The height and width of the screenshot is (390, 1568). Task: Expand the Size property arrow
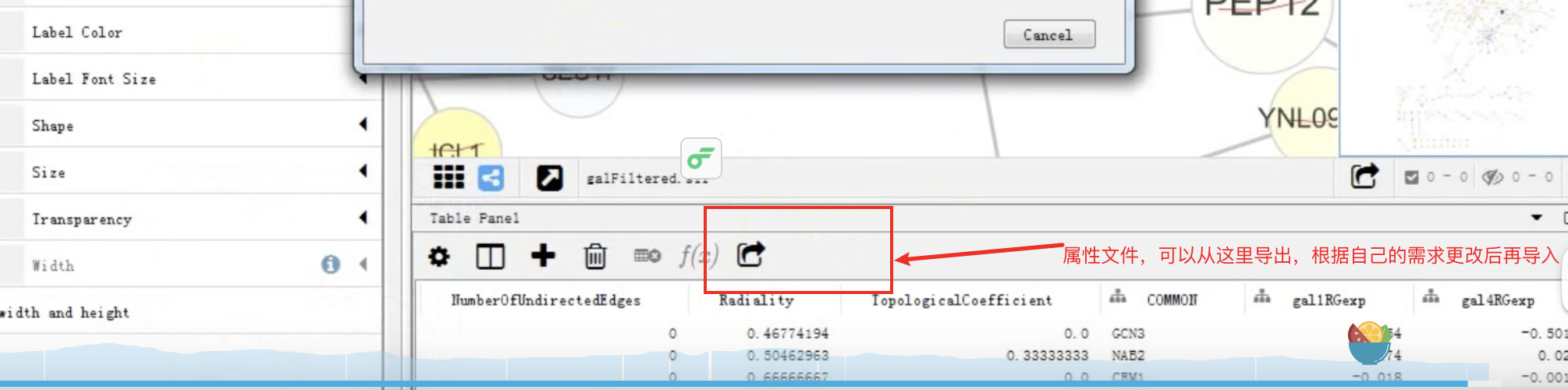363,171
